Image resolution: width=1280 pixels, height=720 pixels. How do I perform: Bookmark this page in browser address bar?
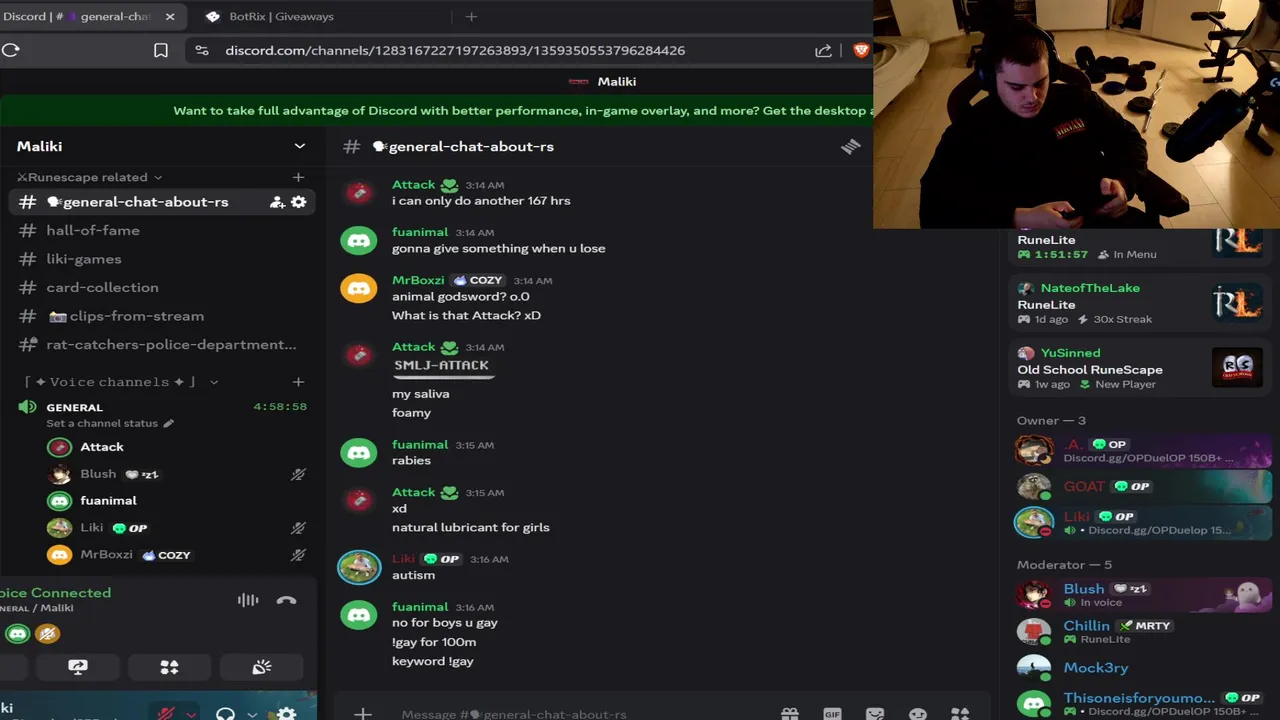click(161, 50)
